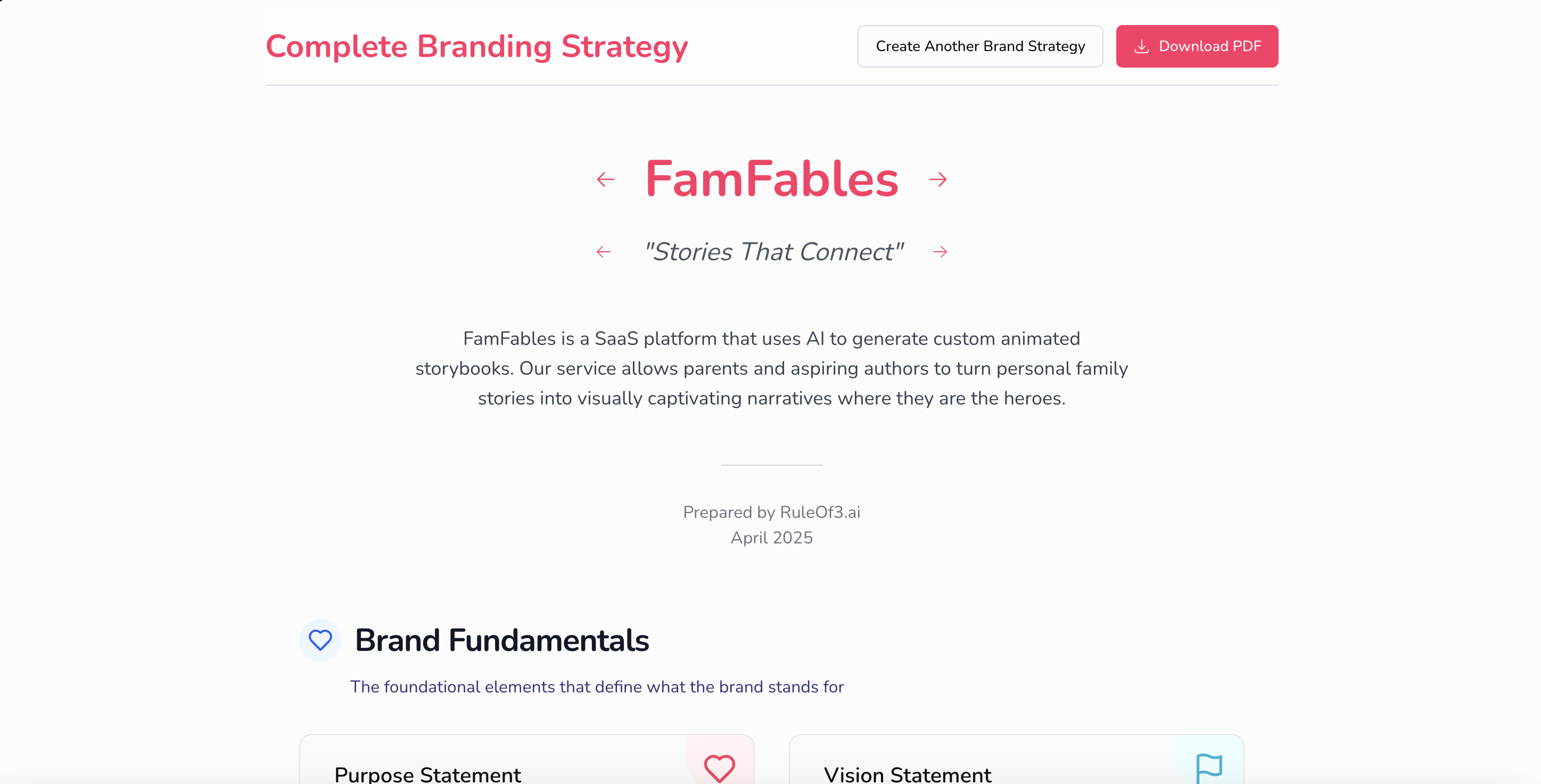
Task: Open the Purpose Statement card
Action: [x=428, y=774]
